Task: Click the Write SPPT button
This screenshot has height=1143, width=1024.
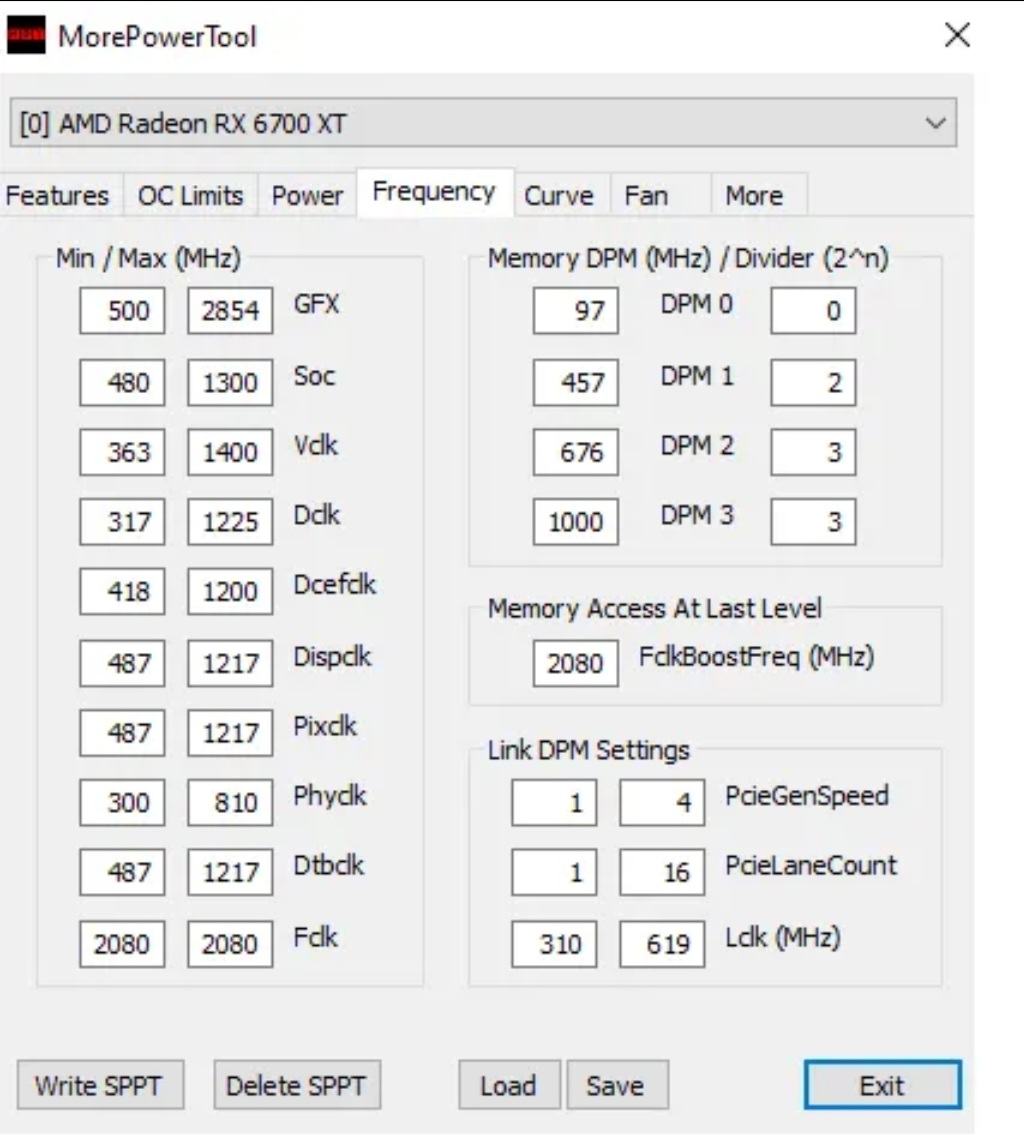Action: pos(100,1085)
